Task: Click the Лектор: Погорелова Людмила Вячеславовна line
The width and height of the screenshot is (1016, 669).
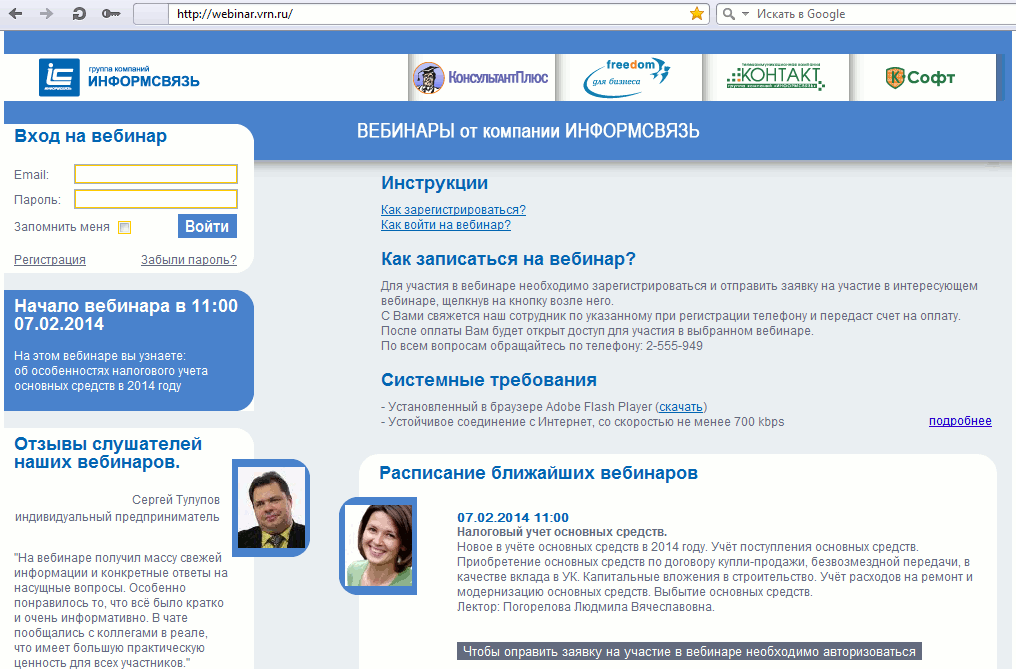Action: 586,607
